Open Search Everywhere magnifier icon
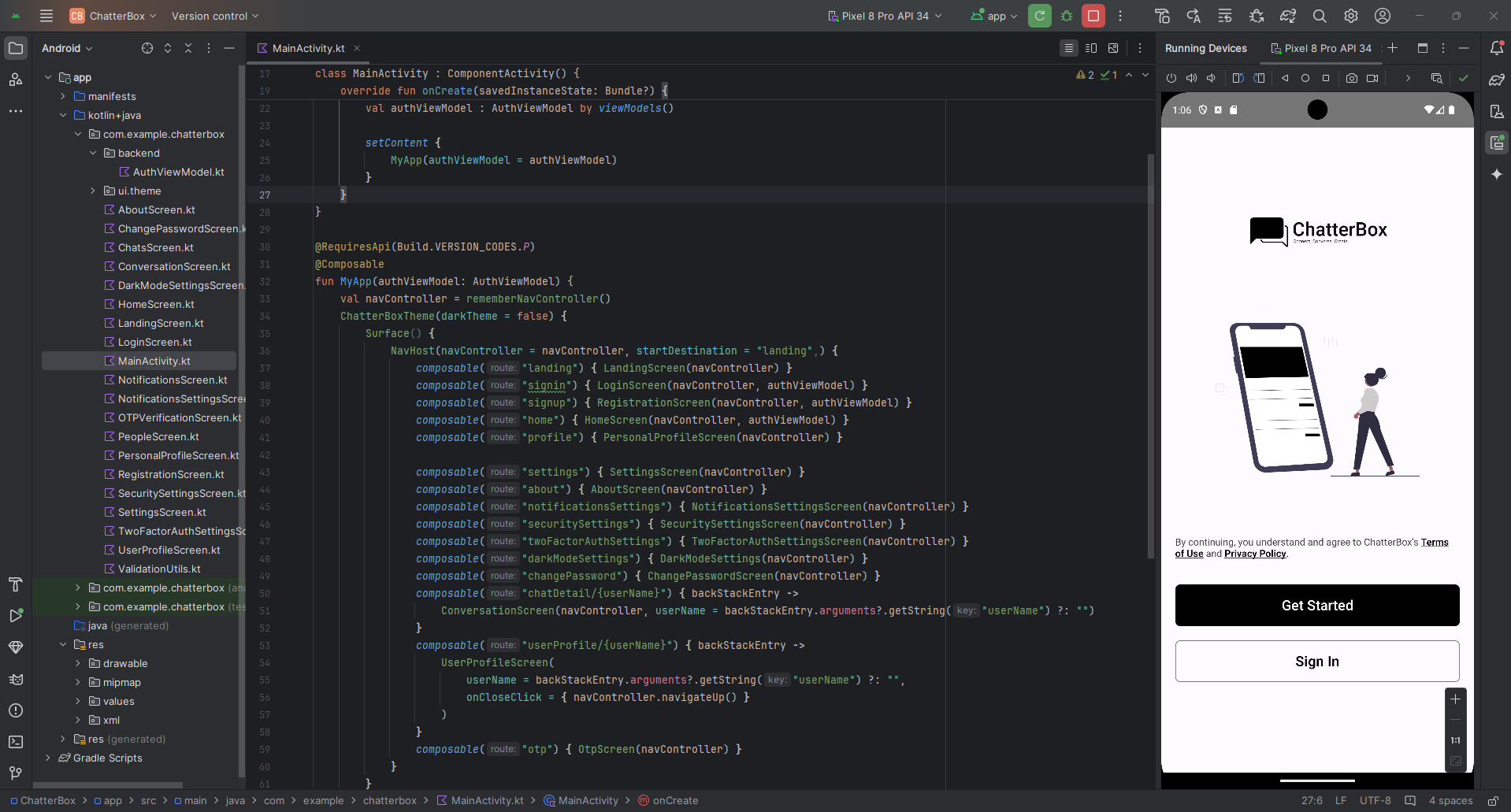Viewport: 1511px width, 812px height. pyautogui.click(x=1320, y=16)
